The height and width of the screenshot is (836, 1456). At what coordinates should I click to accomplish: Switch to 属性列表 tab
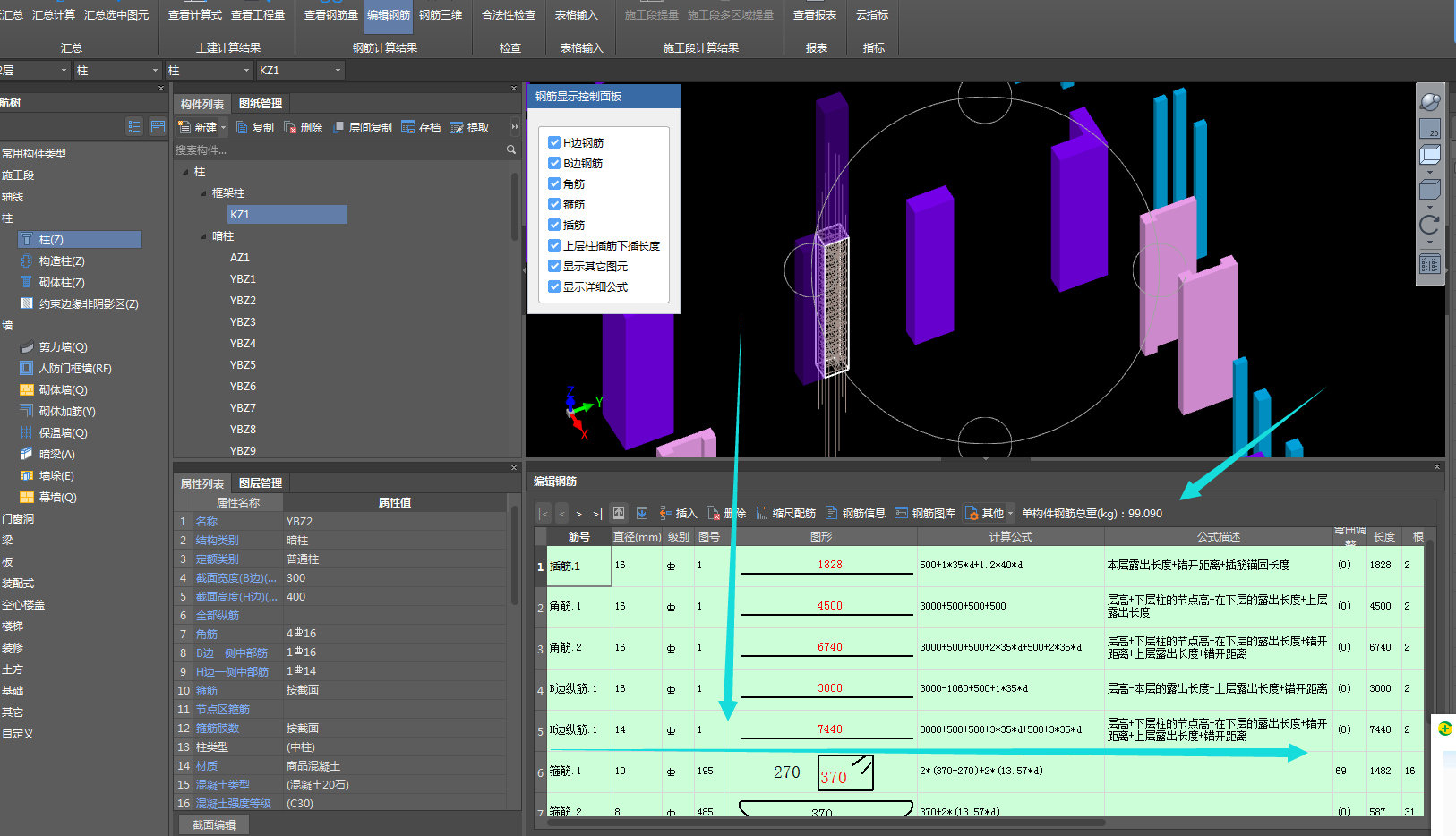click(202, 483)
